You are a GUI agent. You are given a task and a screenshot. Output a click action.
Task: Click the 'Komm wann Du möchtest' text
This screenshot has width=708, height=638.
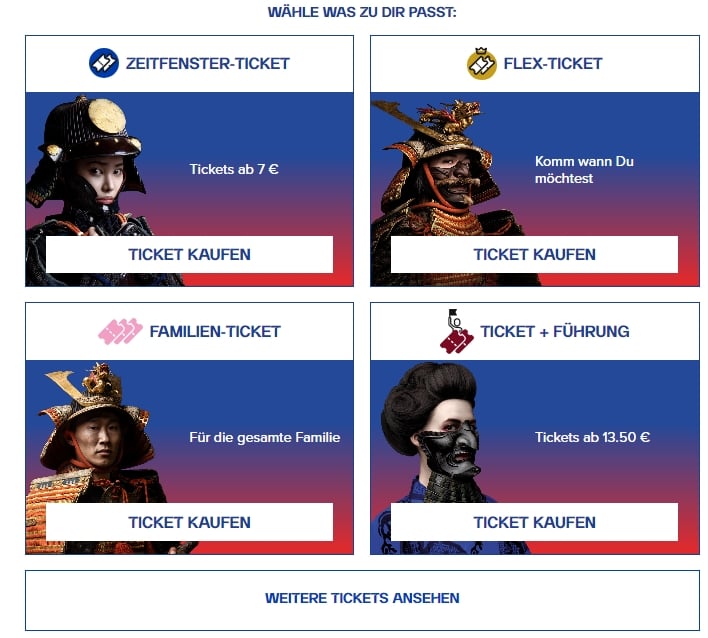584,170
